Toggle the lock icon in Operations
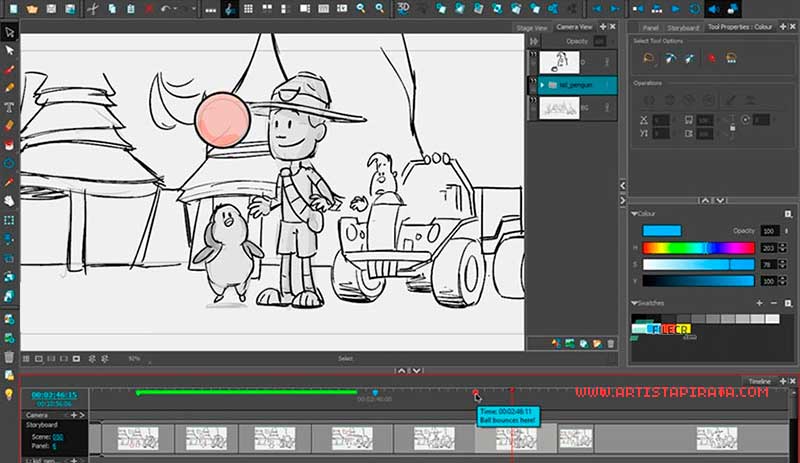Image resolution: width=800 pixels, height=463 pixels. [x=733, y=128]
